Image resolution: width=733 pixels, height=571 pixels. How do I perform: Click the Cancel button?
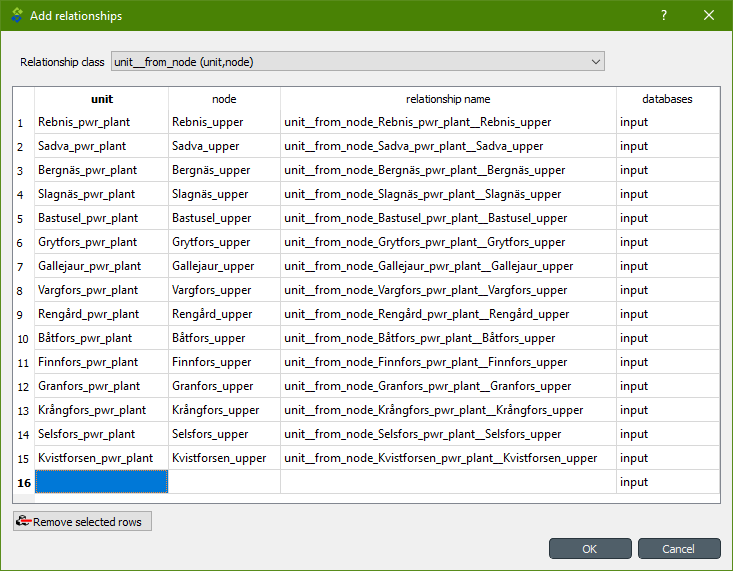pos(679,549)
